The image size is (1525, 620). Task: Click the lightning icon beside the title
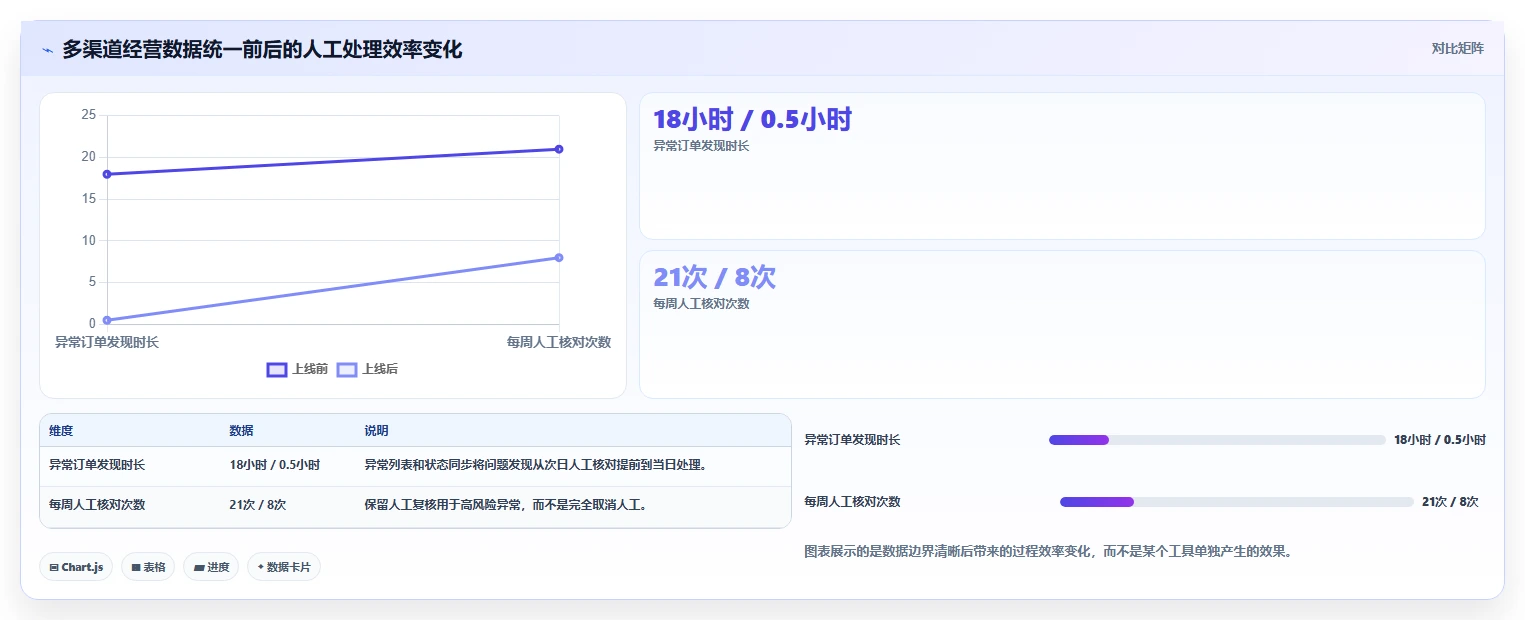[x=47, y=50]
